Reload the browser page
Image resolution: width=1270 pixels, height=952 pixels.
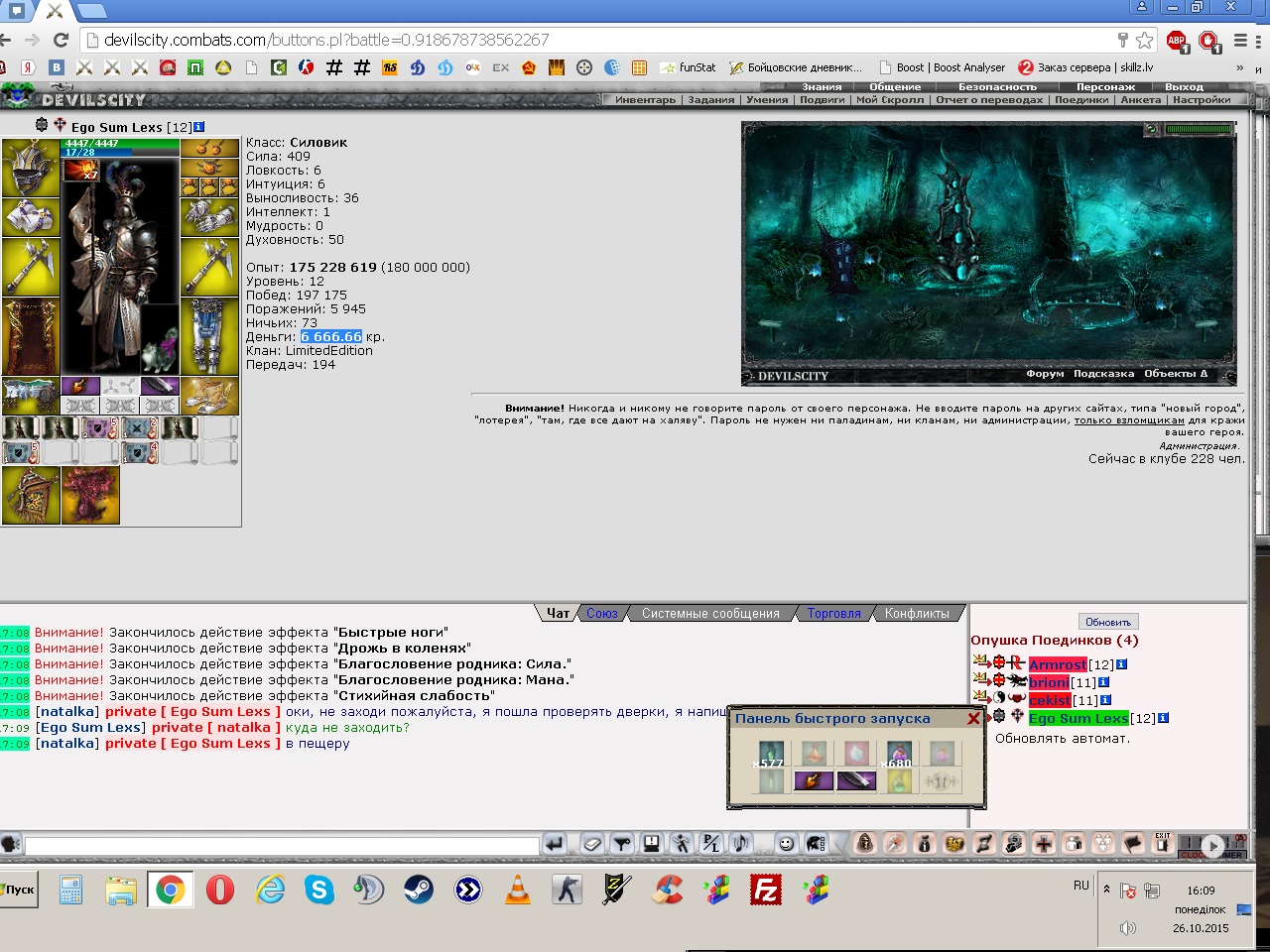(x=61, y=40)
